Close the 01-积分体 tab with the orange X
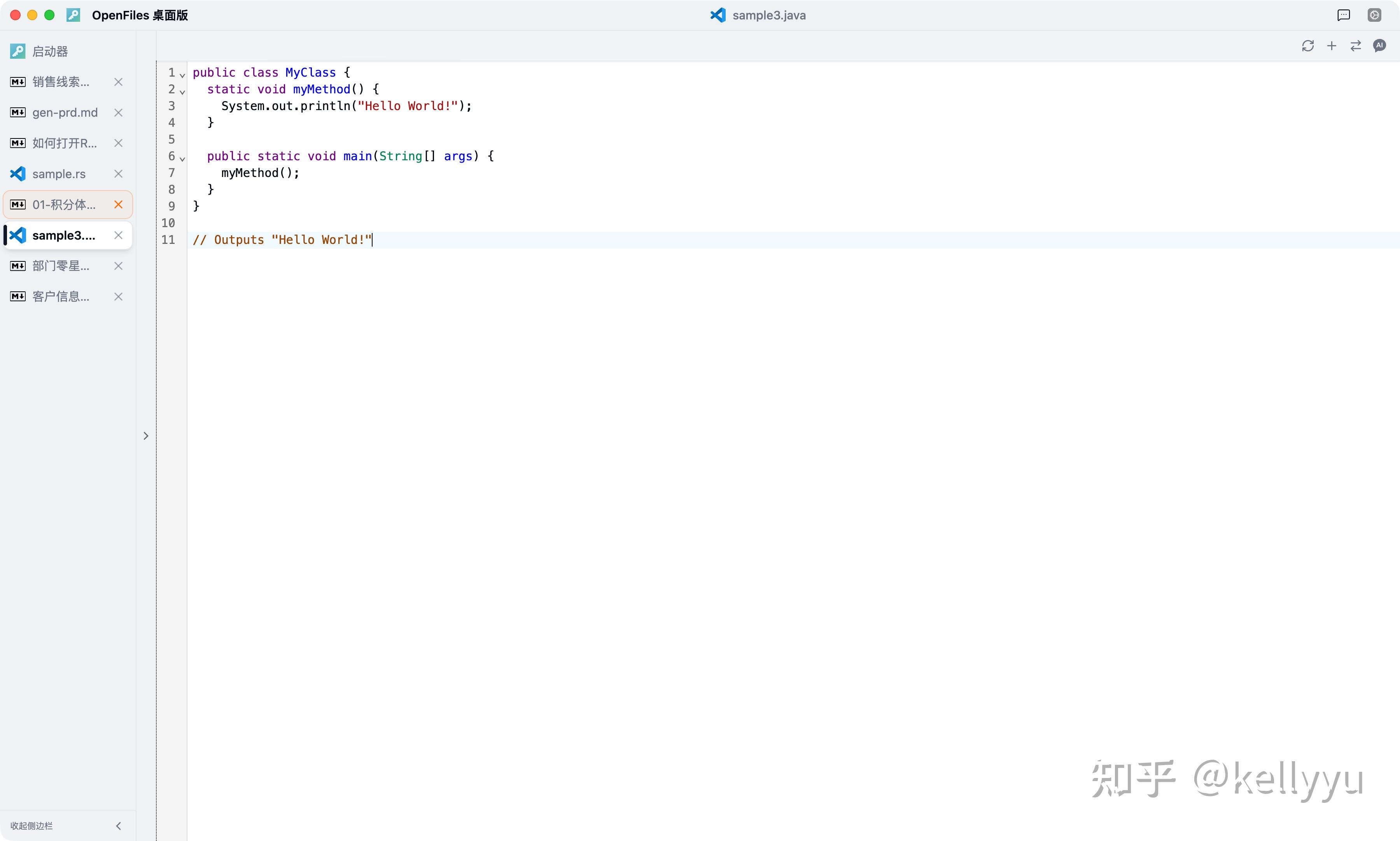This screenshot has width=1400, height=841. point(118,205)
